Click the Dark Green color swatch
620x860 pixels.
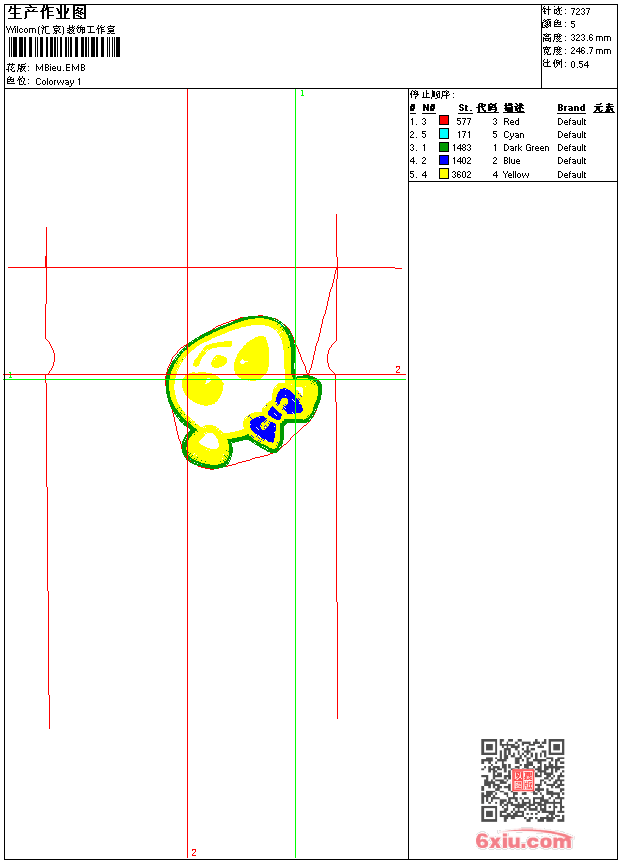pos(444,147)
